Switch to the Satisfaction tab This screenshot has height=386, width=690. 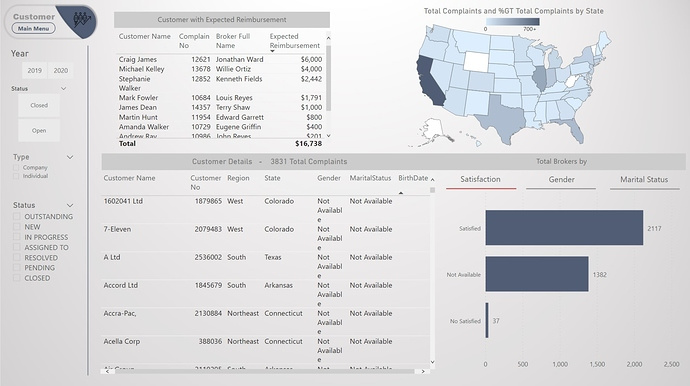pos(481,180)
